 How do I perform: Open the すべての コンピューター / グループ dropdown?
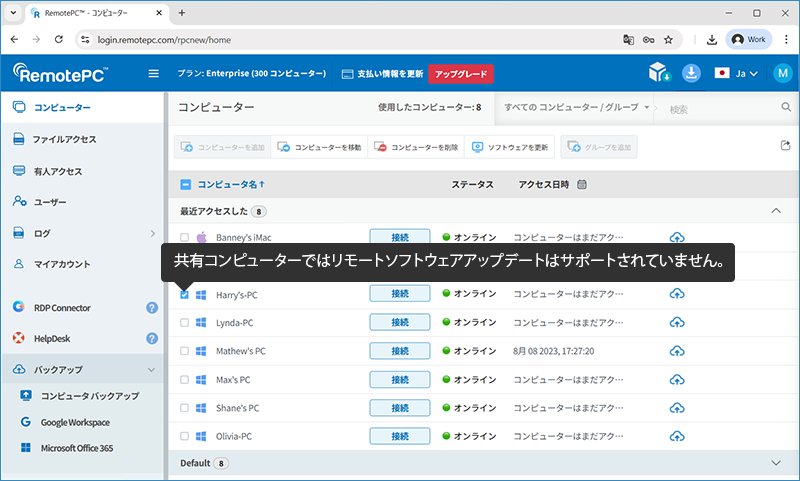click(576, 107)
